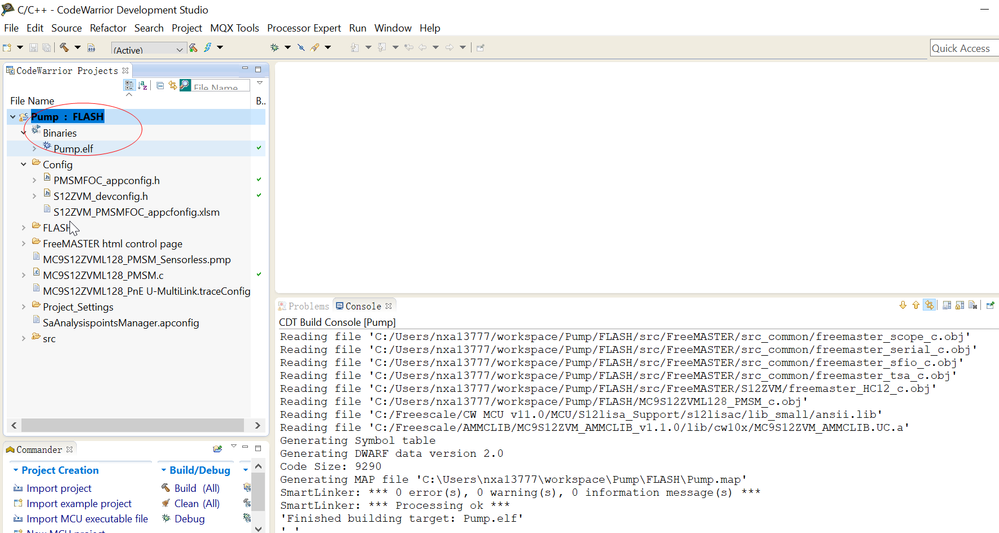999x533 pixels.
Task: Click the Projects panel horizontal scrollbar
Action: [133, 425]
